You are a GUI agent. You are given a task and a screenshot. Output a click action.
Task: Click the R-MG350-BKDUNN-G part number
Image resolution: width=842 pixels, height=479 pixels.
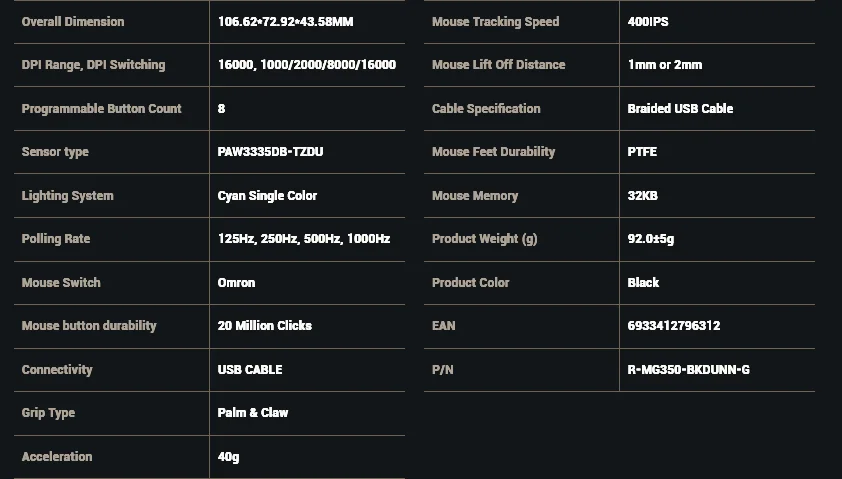(688, 370)
